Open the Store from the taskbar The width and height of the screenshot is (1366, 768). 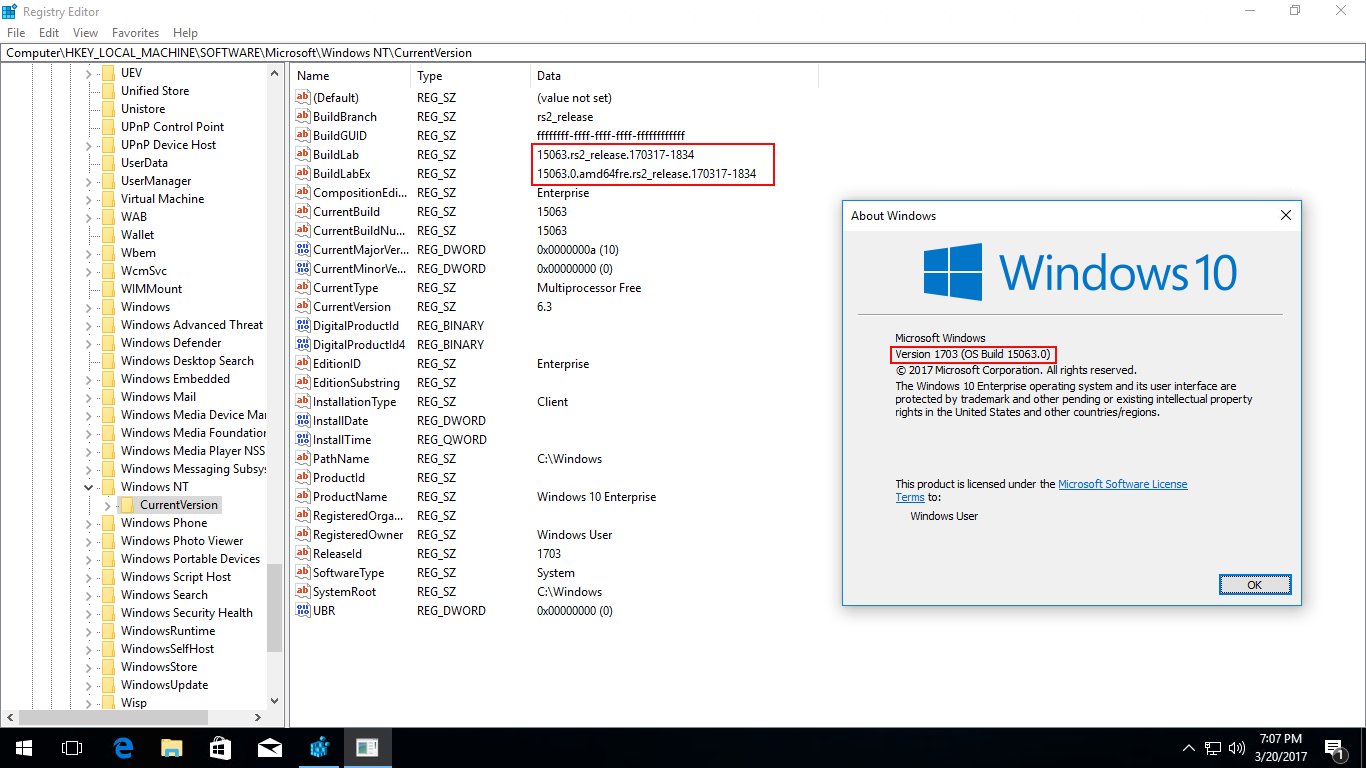tap(220, 747)
